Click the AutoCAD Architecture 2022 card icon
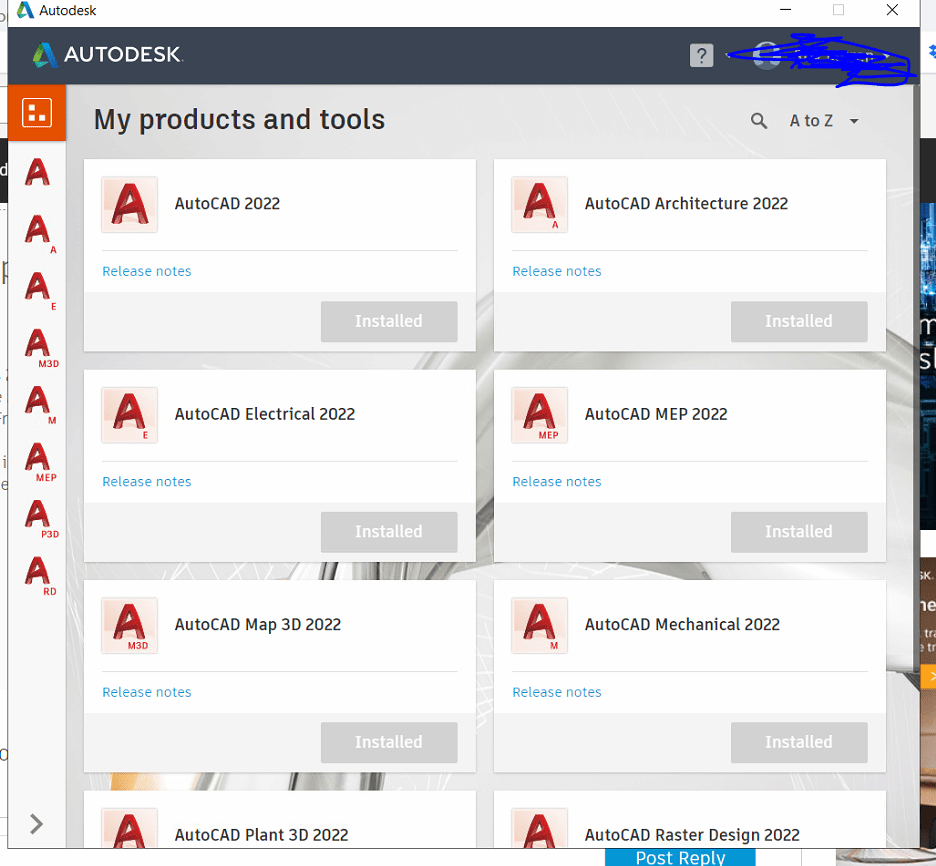936x866 pixels. pos(540,204)
